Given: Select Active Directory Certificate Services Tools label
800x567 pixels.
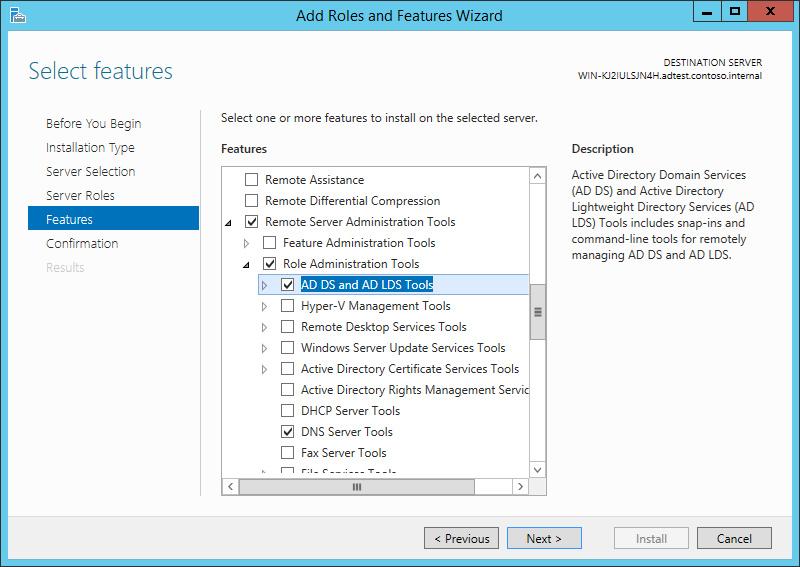Looking at the screenshot, I should coord(410,368).
